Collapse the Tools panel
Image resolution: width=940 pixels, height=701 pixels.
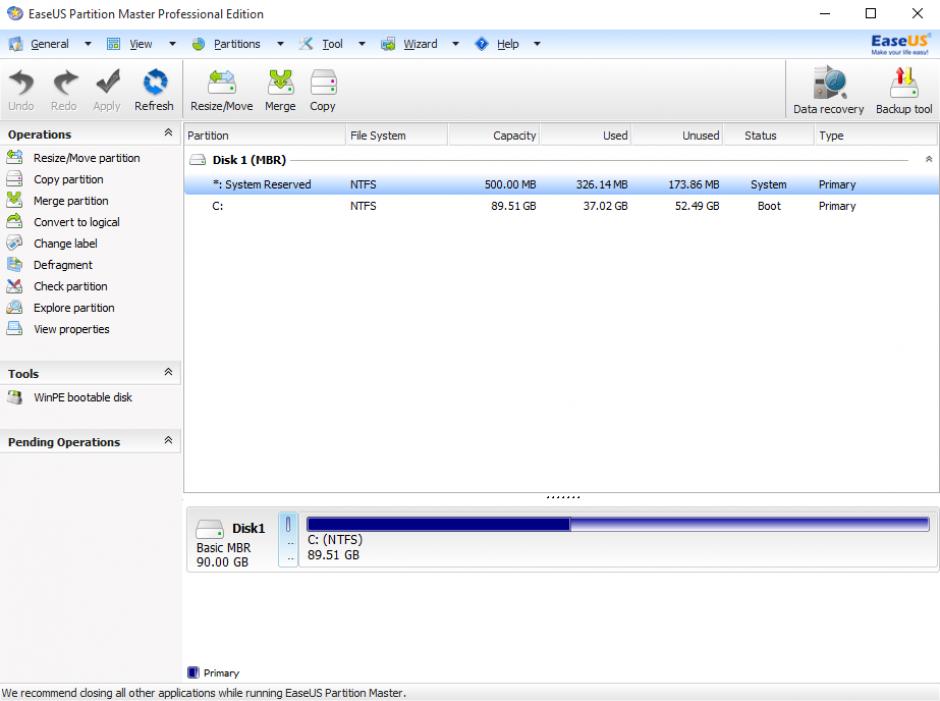pos(168,372)
